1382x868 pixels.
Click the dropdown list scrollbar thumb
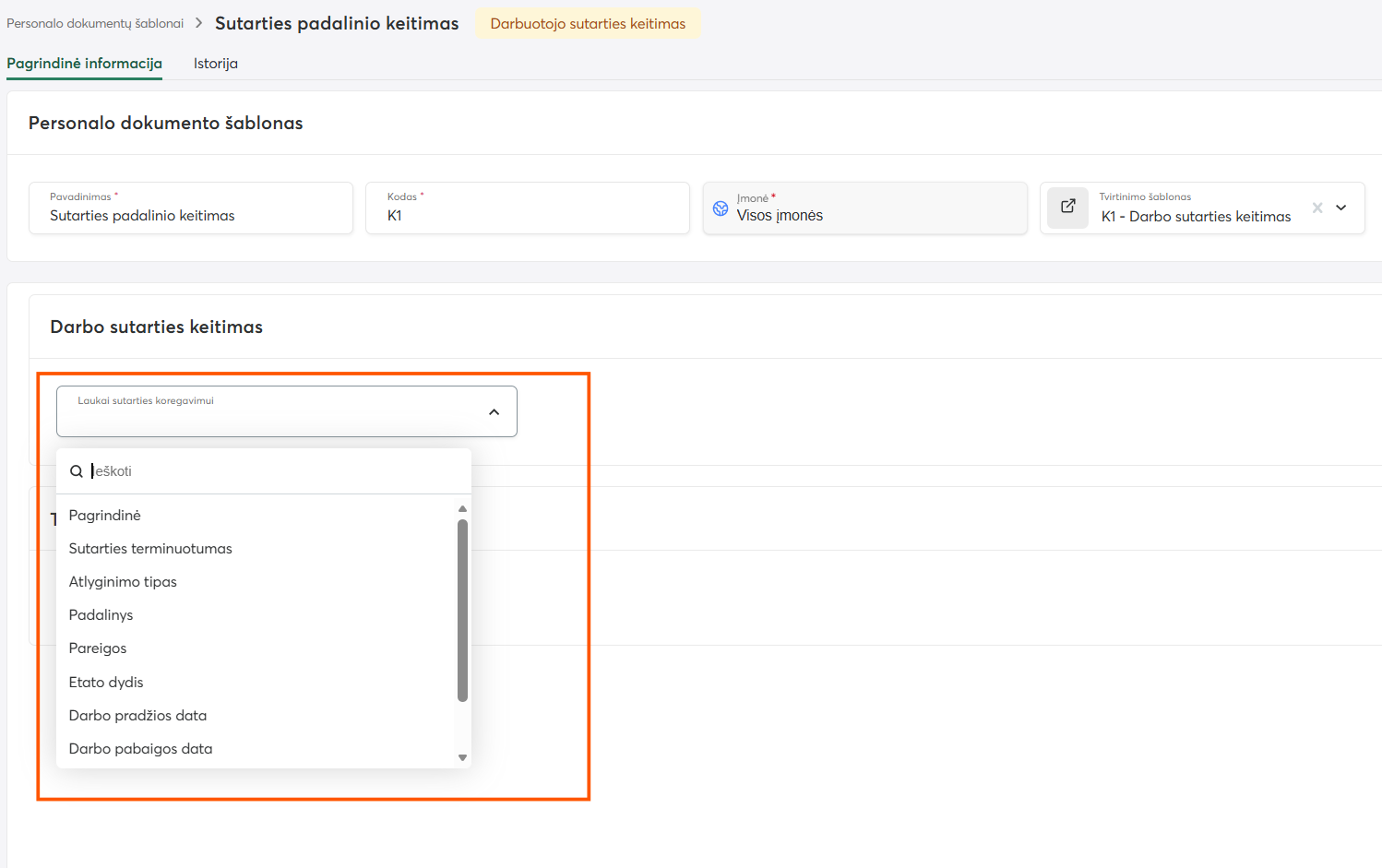462,611
